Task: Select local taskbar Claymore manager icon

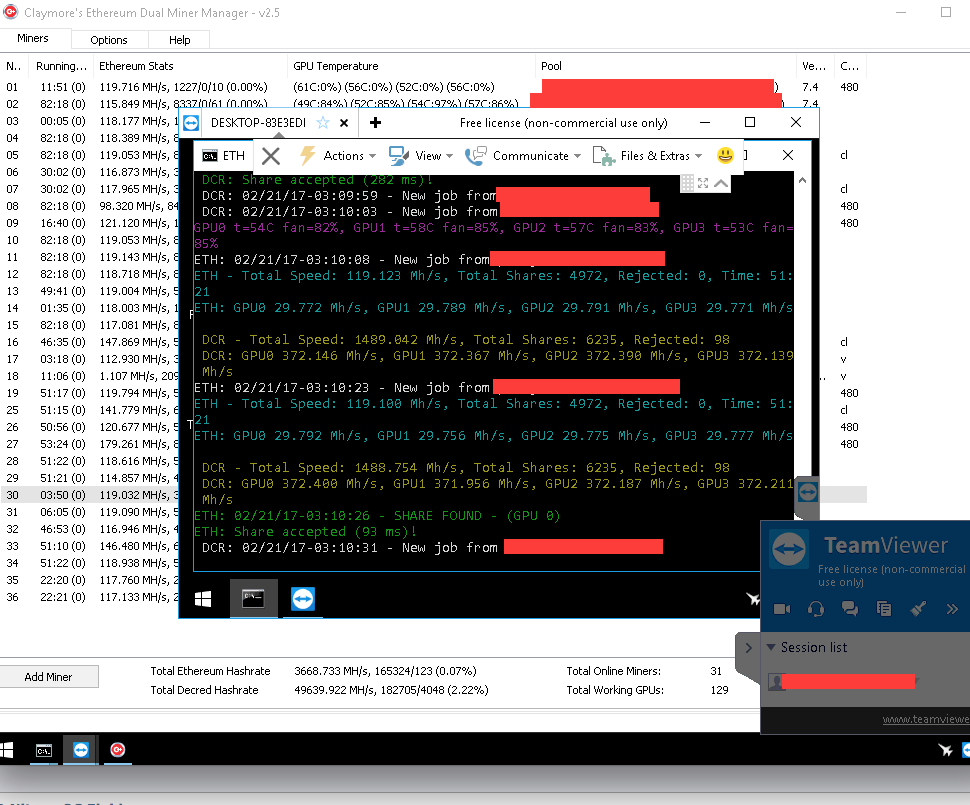Action: pyautogui.click(x=118, y=750)
